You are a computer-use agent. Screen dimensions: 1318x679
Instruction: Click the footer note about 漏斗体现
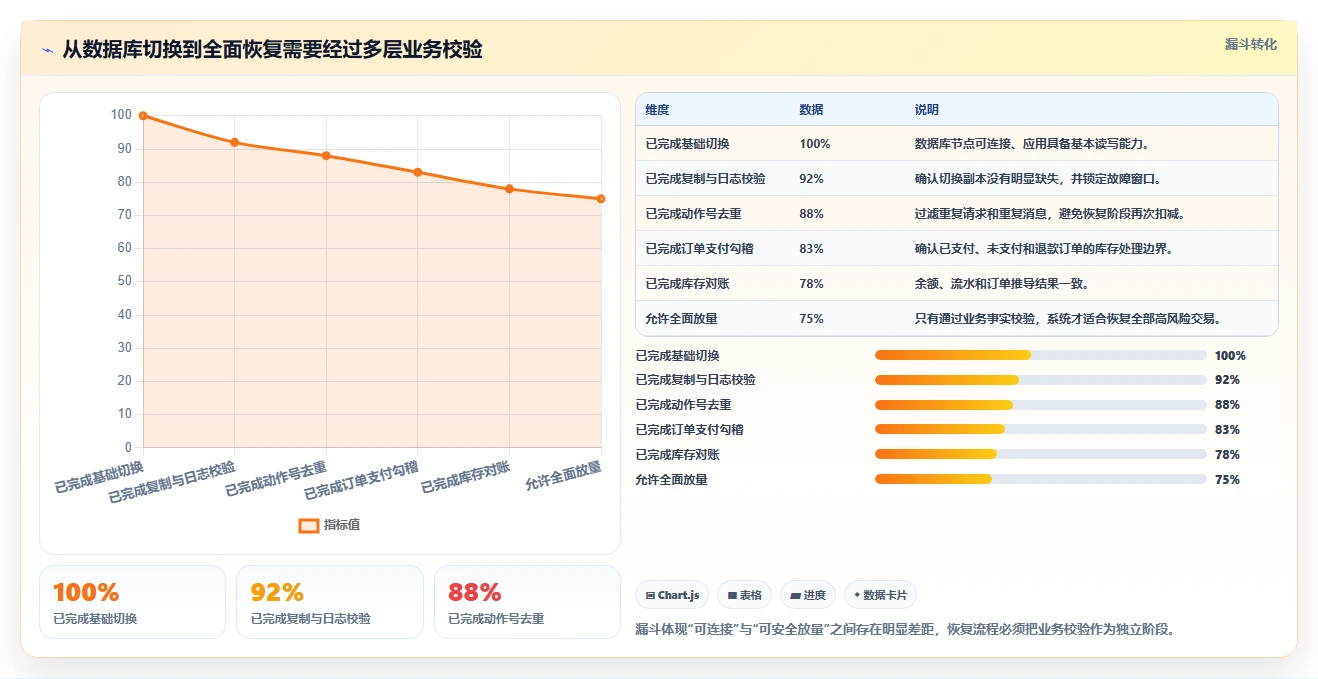pyautogui.click(x=905, y=630)
